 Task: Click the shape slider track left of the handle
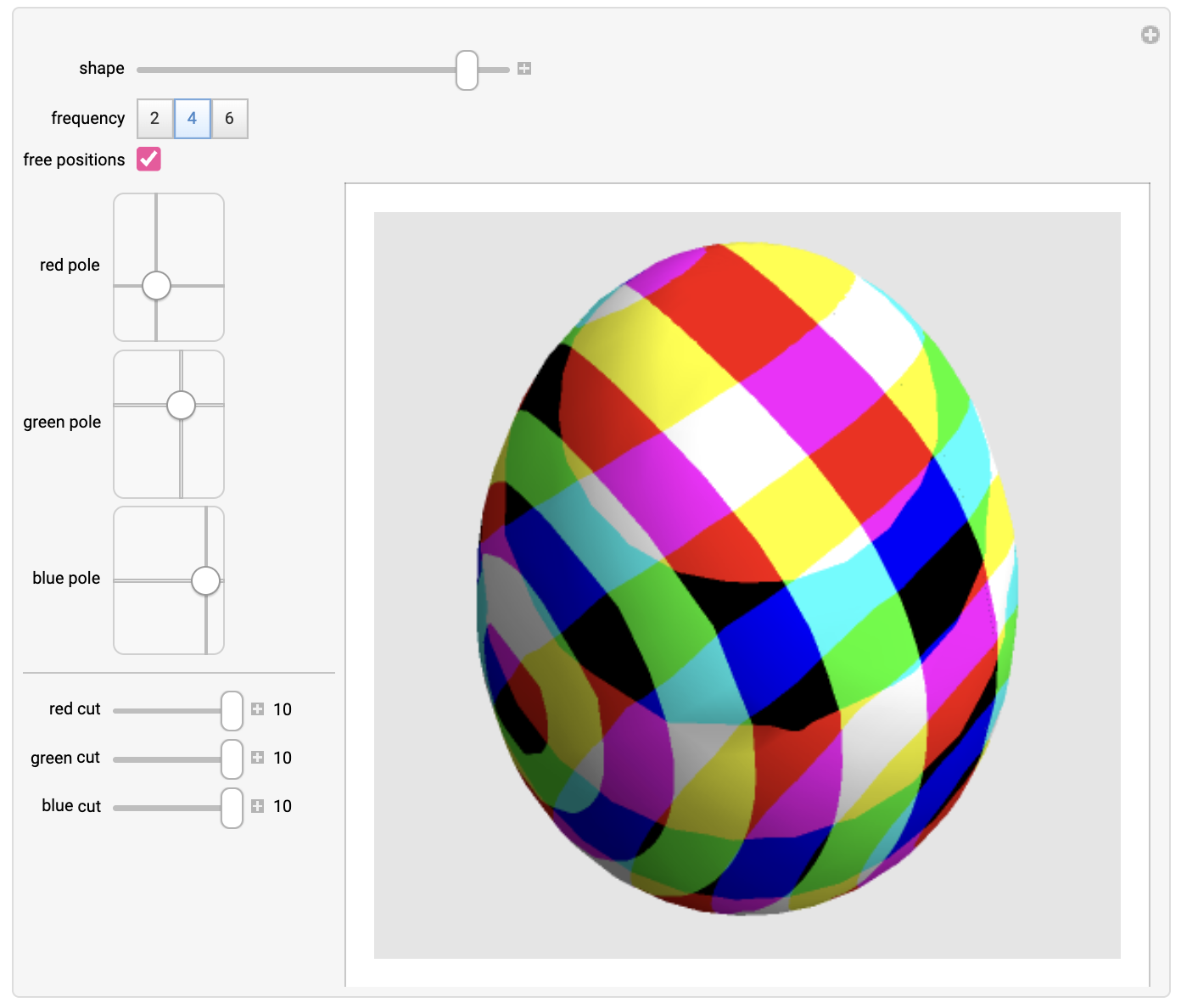pyautogui.click(x=297, y=70)
